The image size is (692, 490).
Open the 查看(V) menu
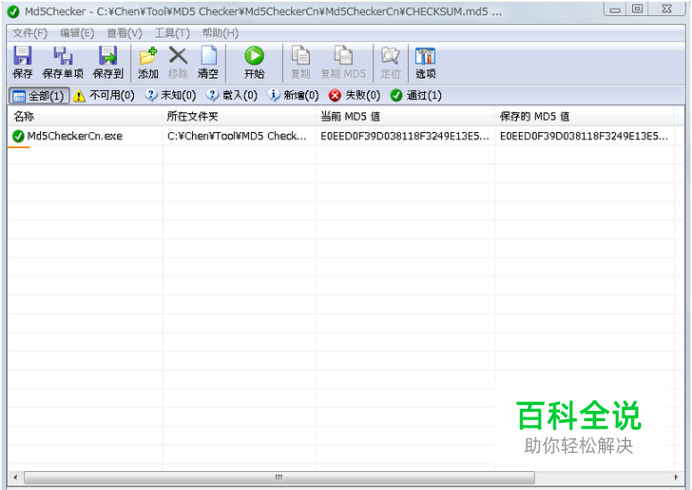(x=124, y=33)
